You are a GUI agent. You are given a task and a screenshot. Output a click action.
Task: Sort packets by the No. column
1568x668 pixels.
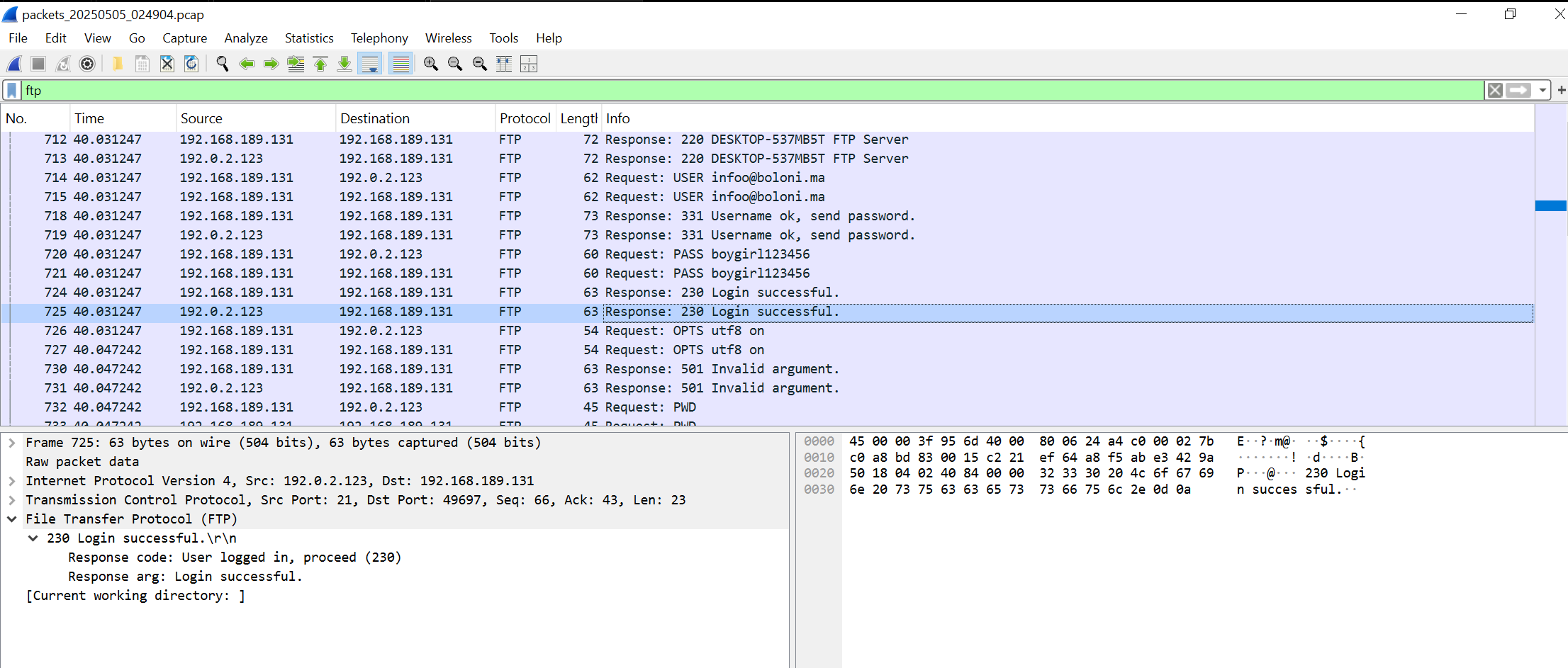(x=35, y=118)
